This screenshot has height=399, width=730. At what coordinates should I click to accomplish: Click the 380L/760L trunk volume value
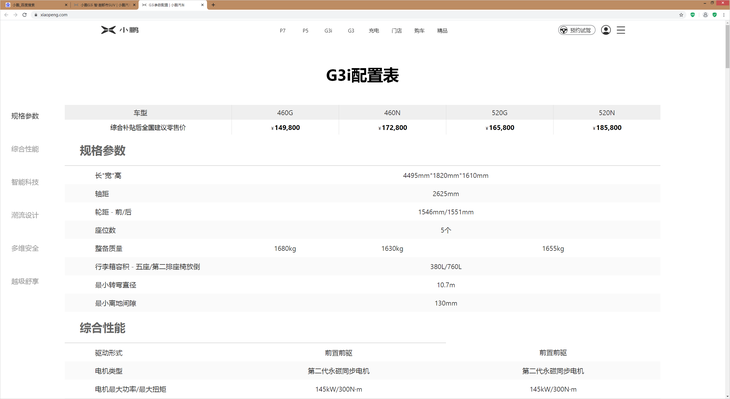446,267
